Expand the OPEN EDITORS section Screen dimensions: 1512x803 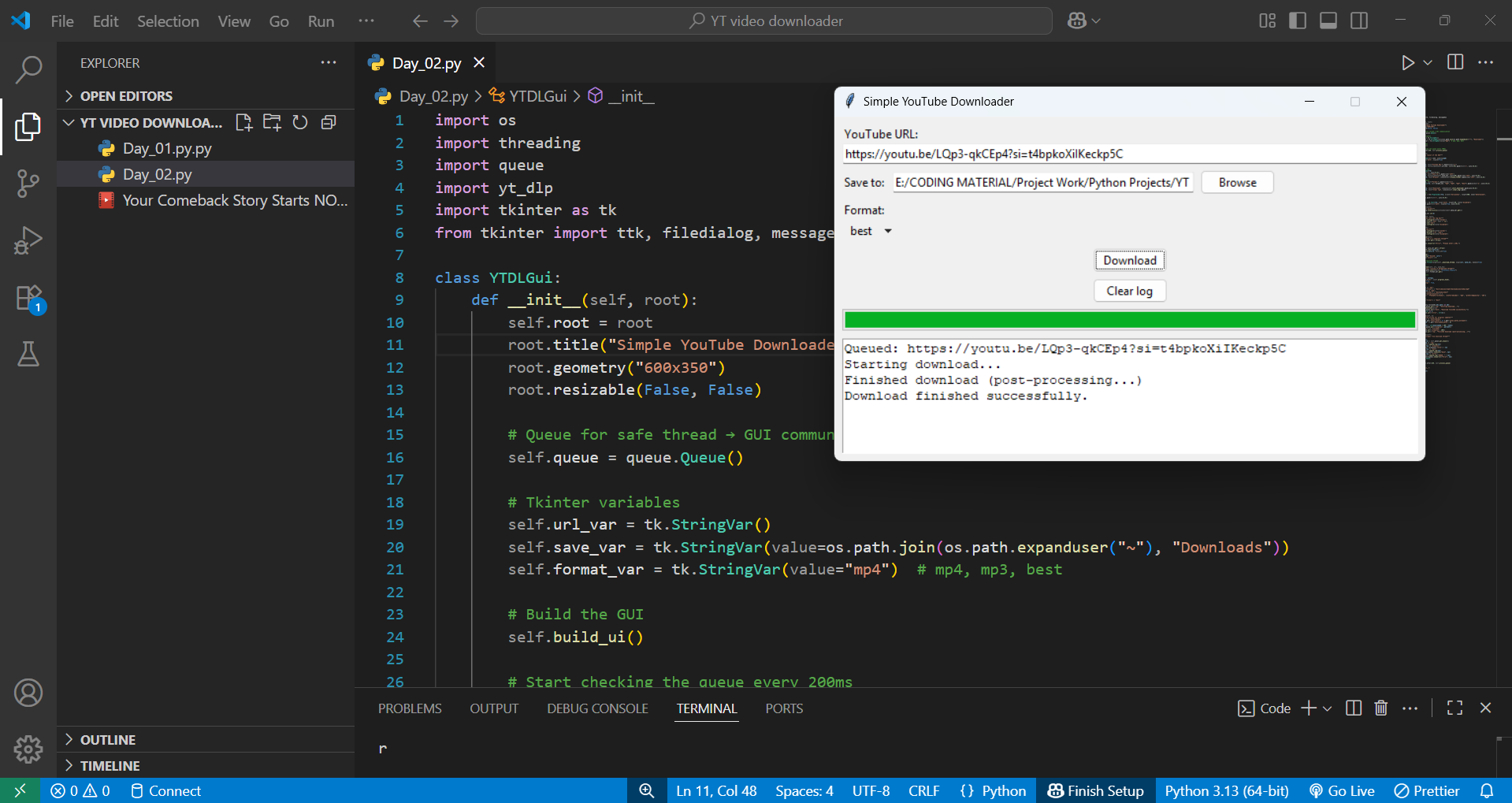coord(126,96)
